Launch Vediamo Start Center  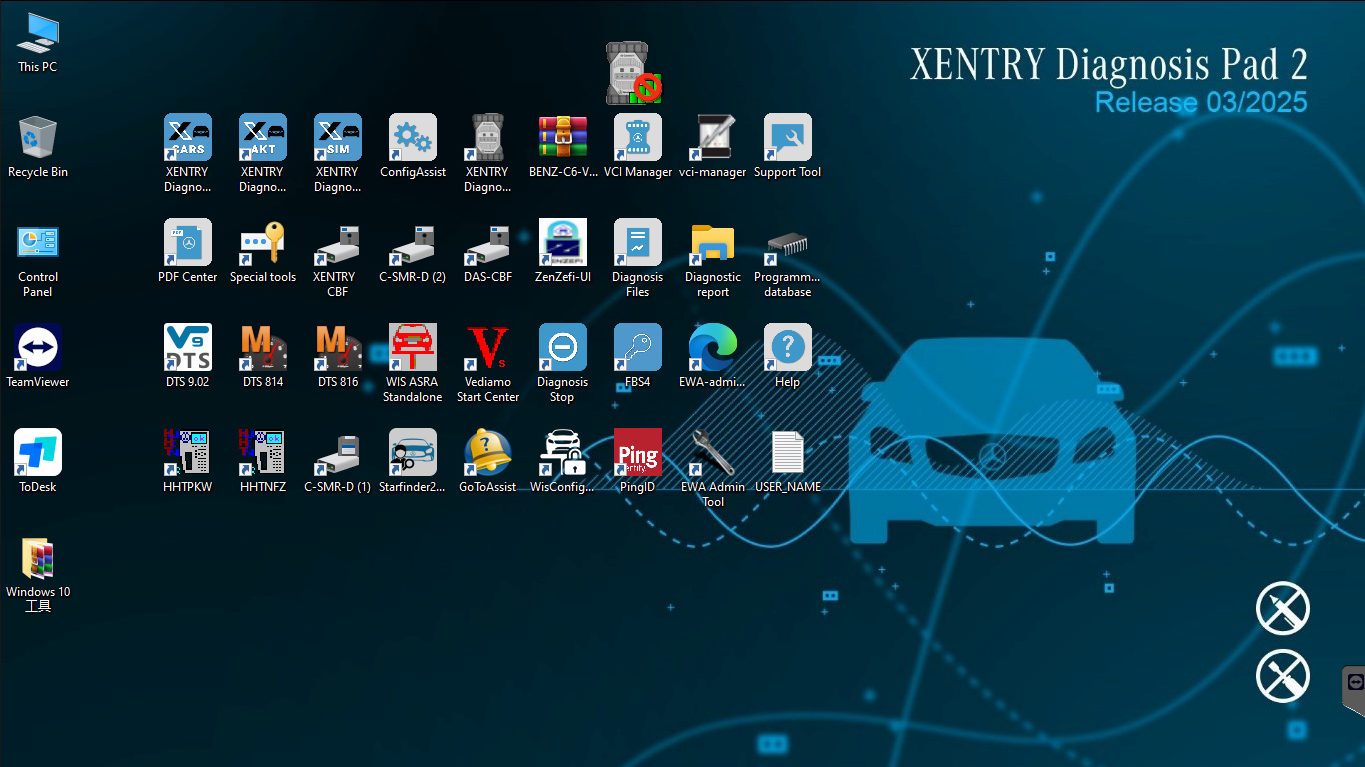(x=488, y=348)
